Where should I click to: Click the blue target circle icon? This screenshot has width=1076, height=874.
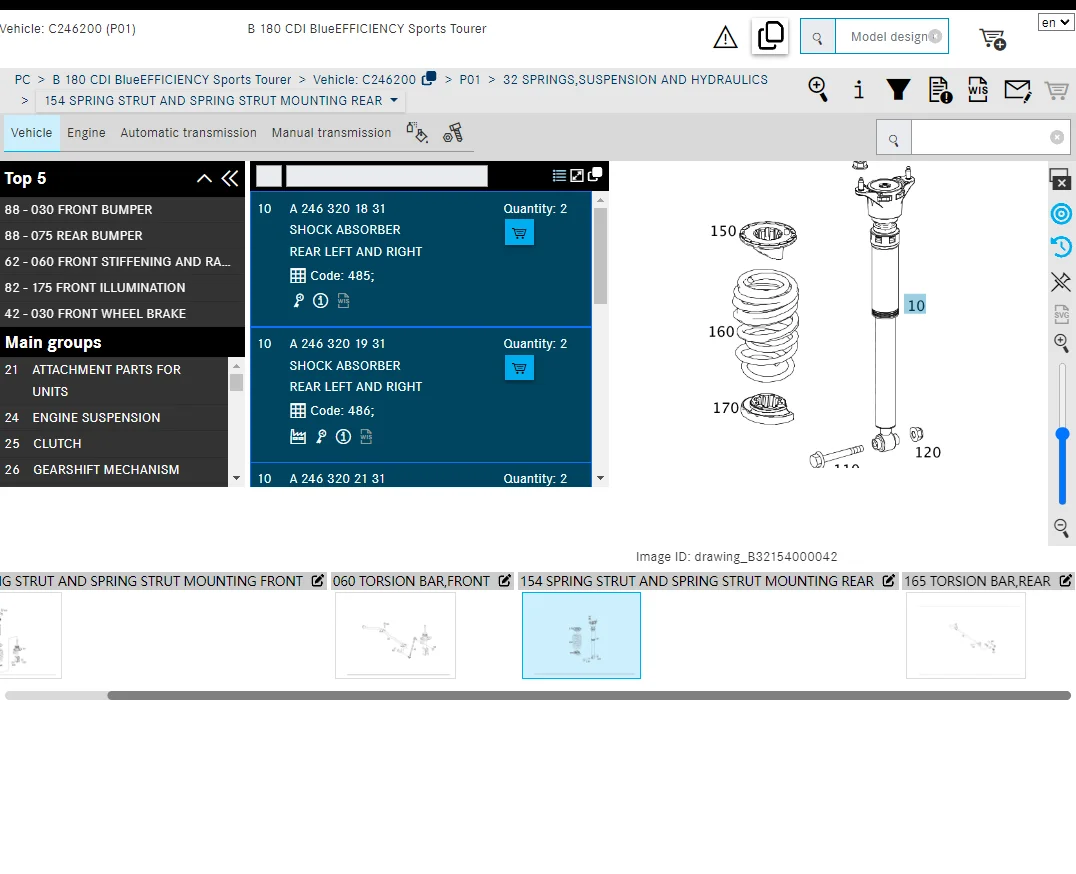(1061, 214)
